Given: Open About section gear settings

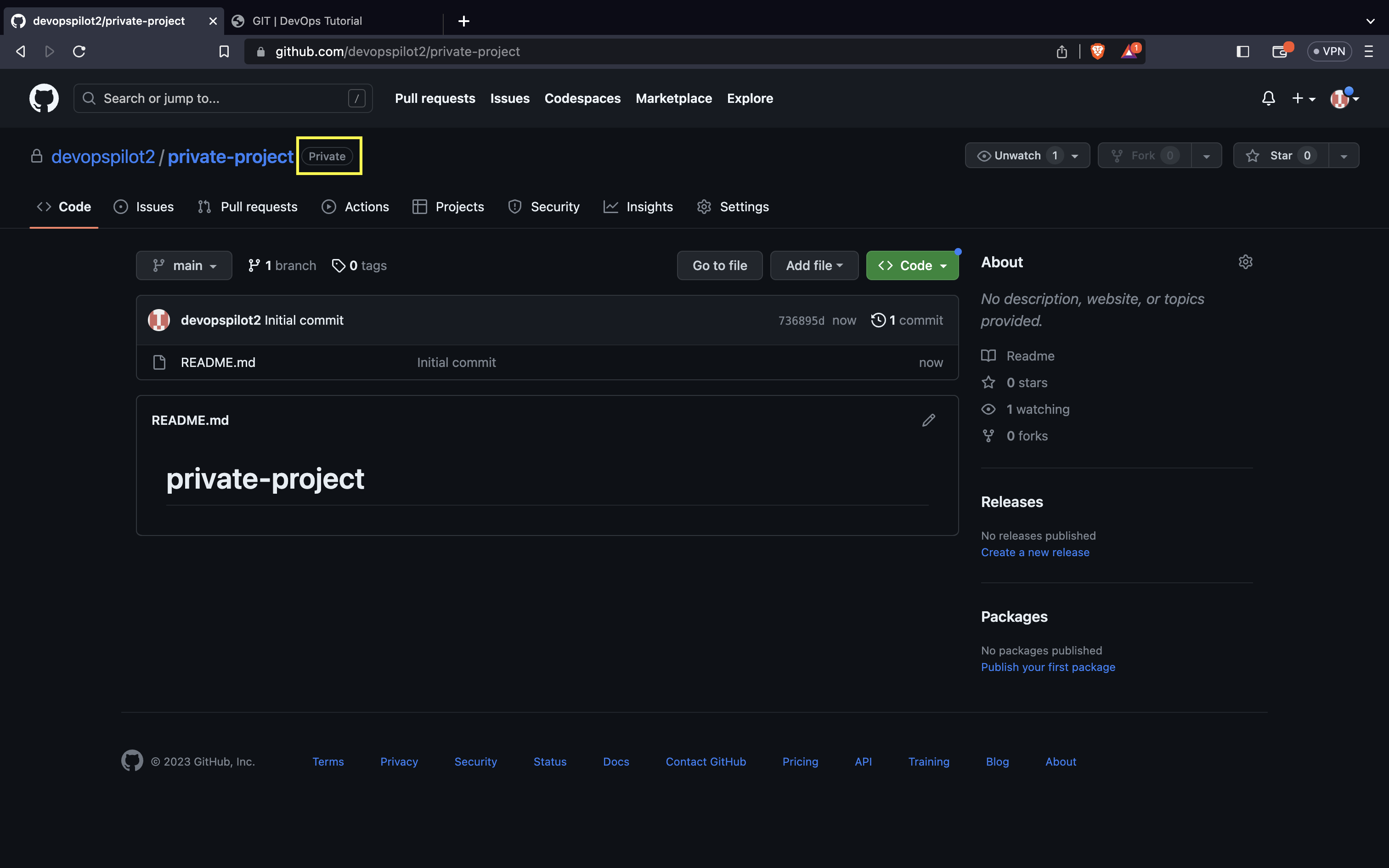Looking at the screenshot, I should (x=1245, y=262).
